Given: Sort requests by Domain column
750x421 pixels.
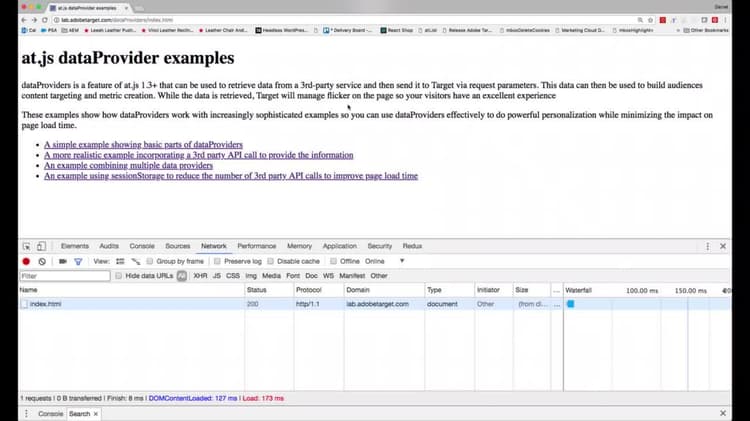Looking at the screenshot, I should (384, 290).
